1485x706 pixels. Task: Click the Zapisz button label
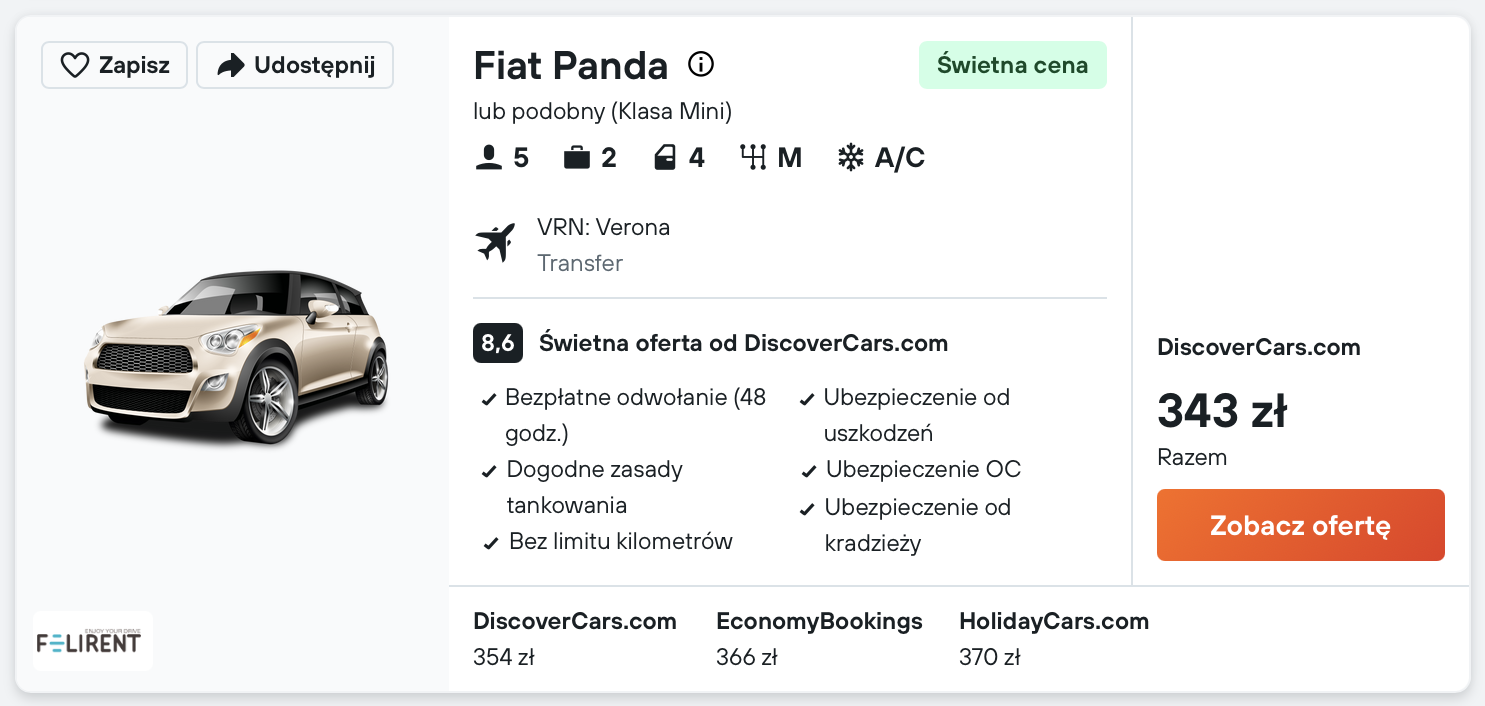134,66
